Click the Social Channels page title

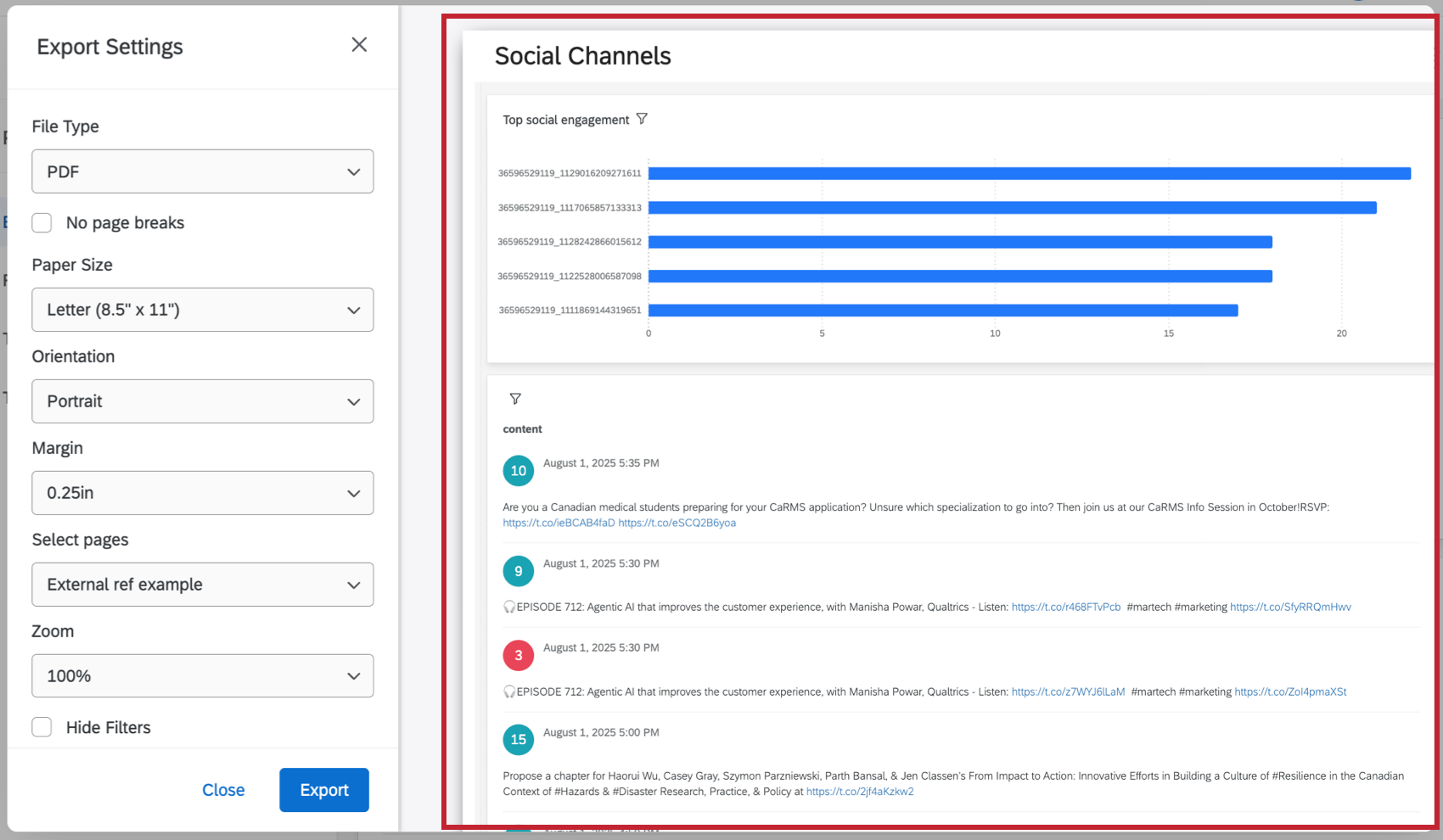pyautogui.click(x=582, y=56)
